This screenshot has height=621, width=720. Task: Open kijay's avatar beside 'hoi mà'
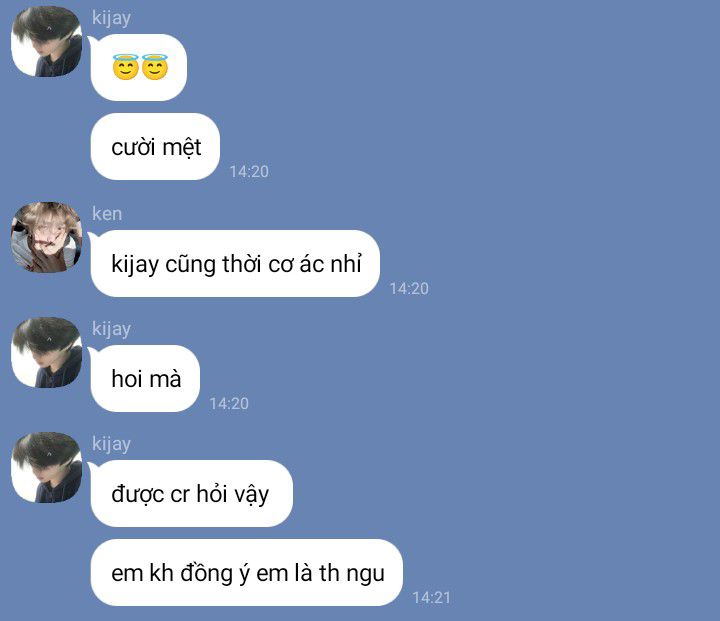pyautogui.click(x=46, y=352)
